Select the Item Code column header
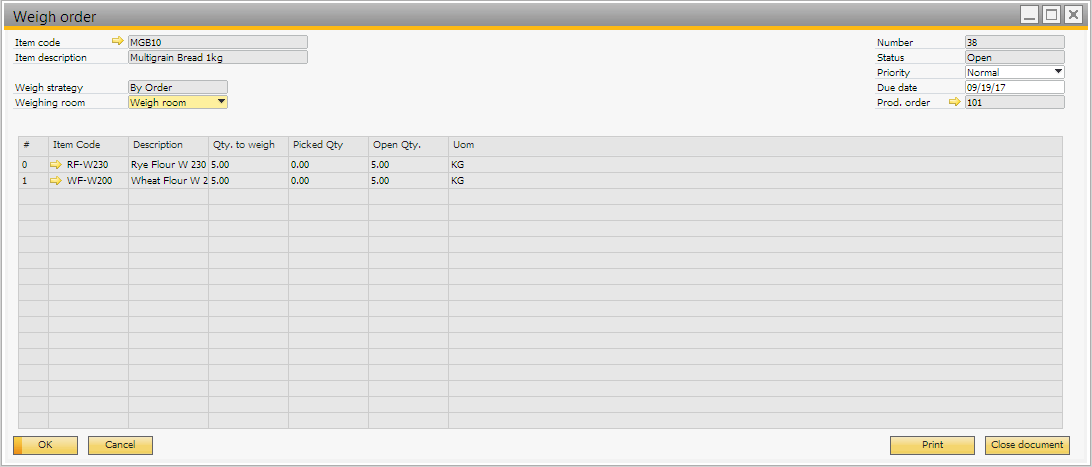 coord(88,145)
